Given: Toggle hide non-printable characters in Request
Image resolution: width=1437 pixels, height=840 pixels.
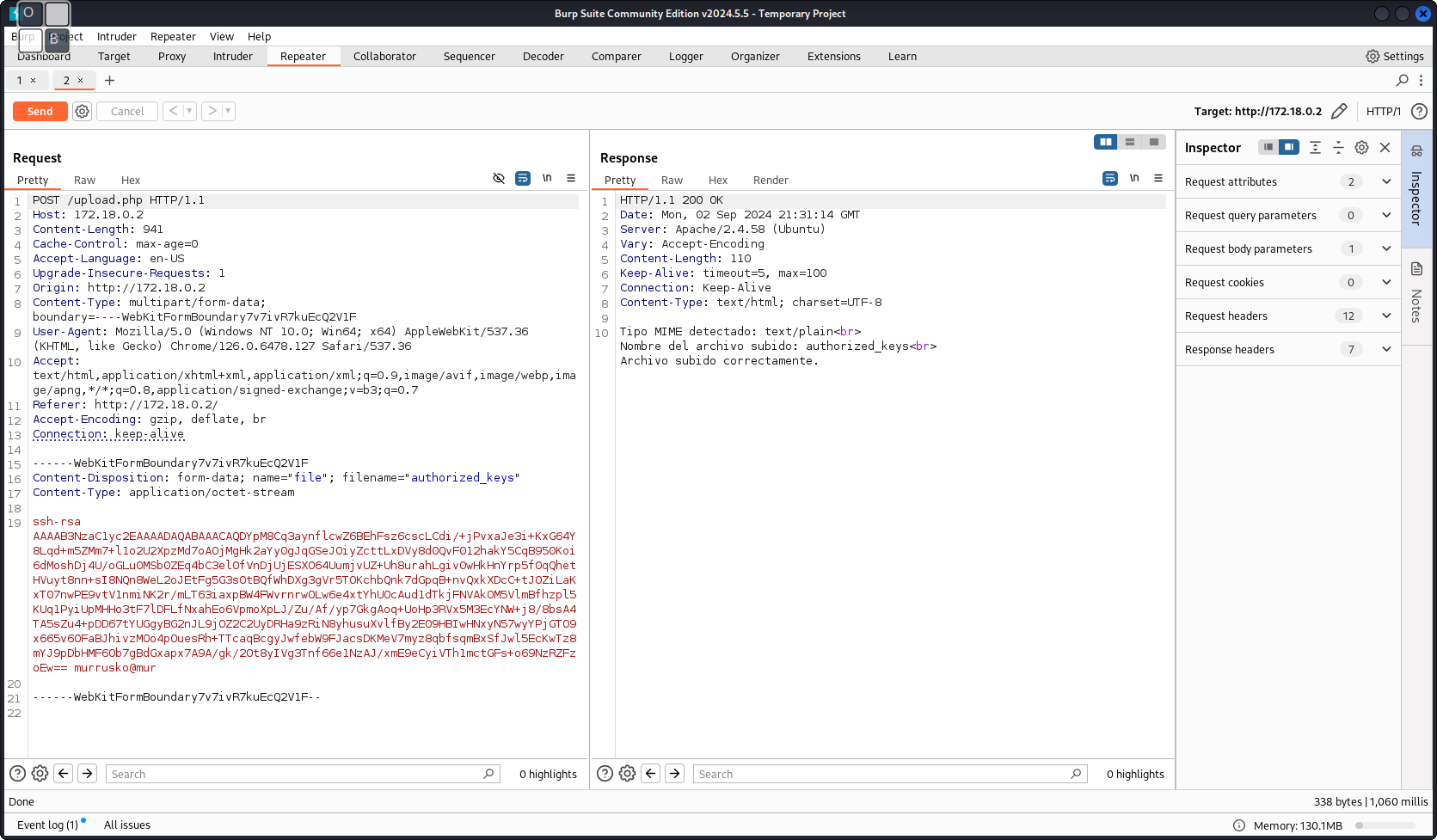Looking at the screenshot, I should pos(499,178).
